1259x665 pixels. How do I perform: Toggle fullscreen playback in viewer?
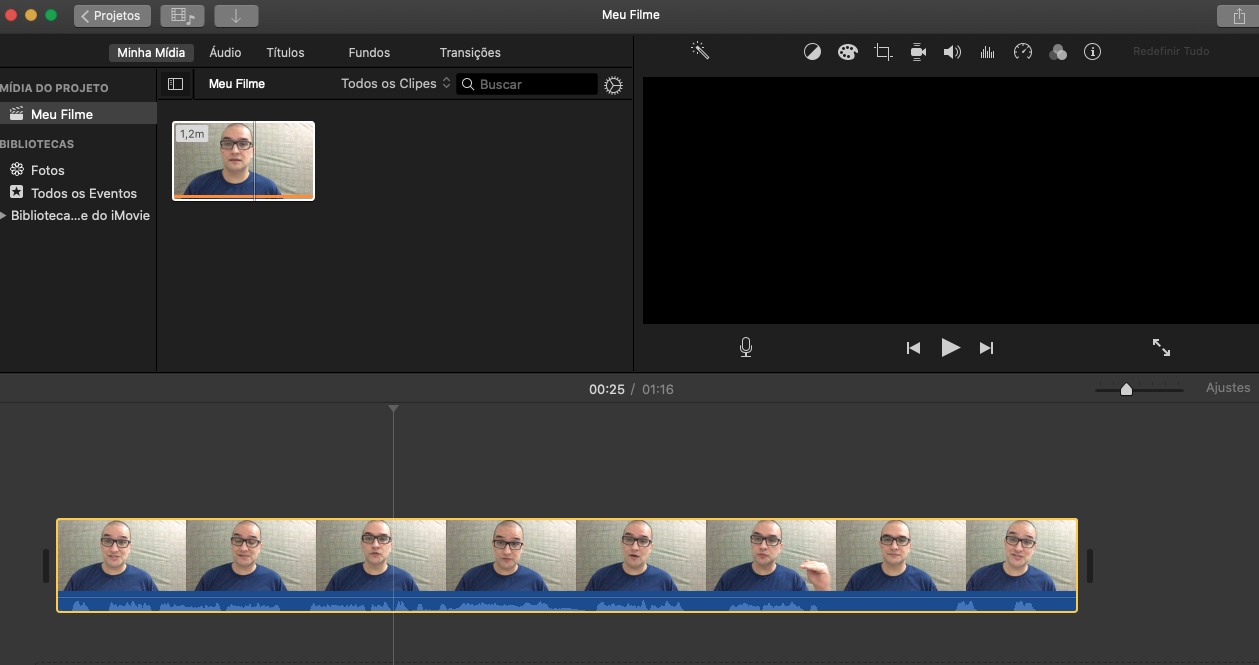pos(1161,348)
